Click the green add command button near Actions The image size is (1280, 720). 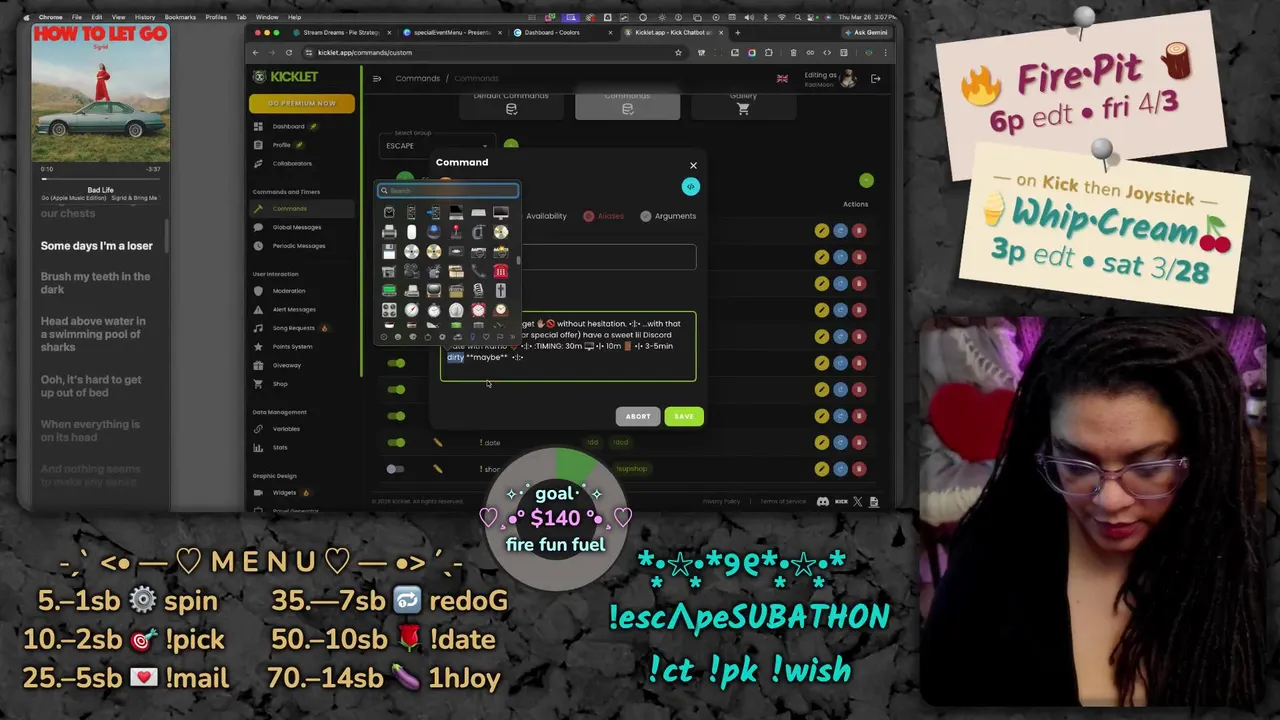pos(866,180)
